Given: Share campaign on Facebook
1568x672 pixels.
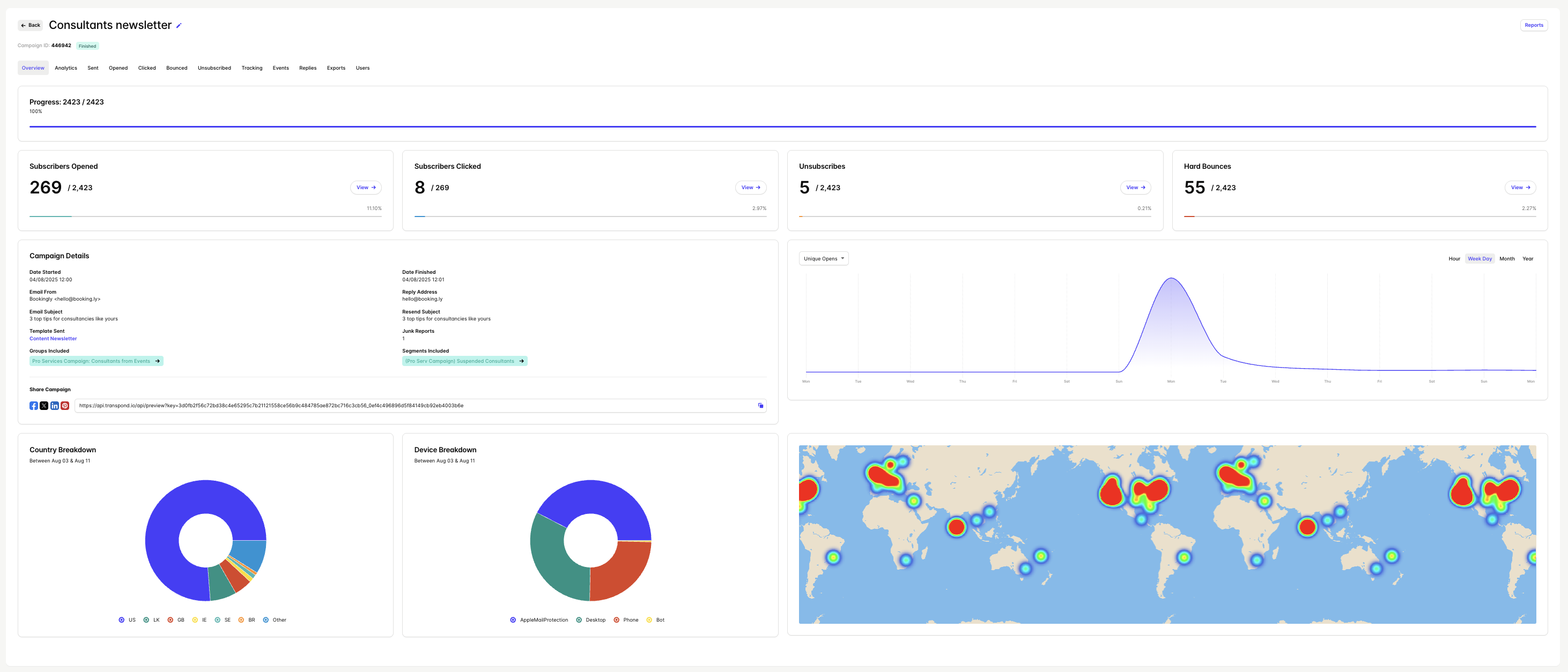Looking at the screenshot, I should pyautogui.click(x=33, y=406).
